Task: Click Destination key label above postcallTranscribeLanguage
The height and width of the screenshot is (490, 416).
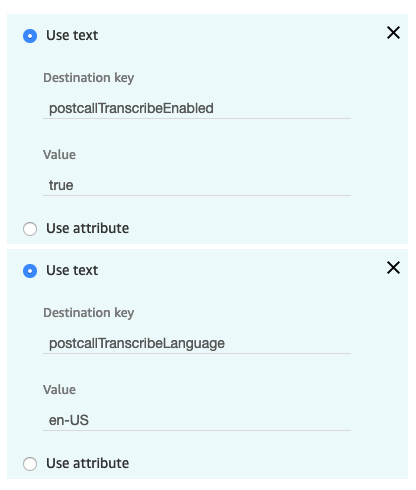Action: (89, 313)
